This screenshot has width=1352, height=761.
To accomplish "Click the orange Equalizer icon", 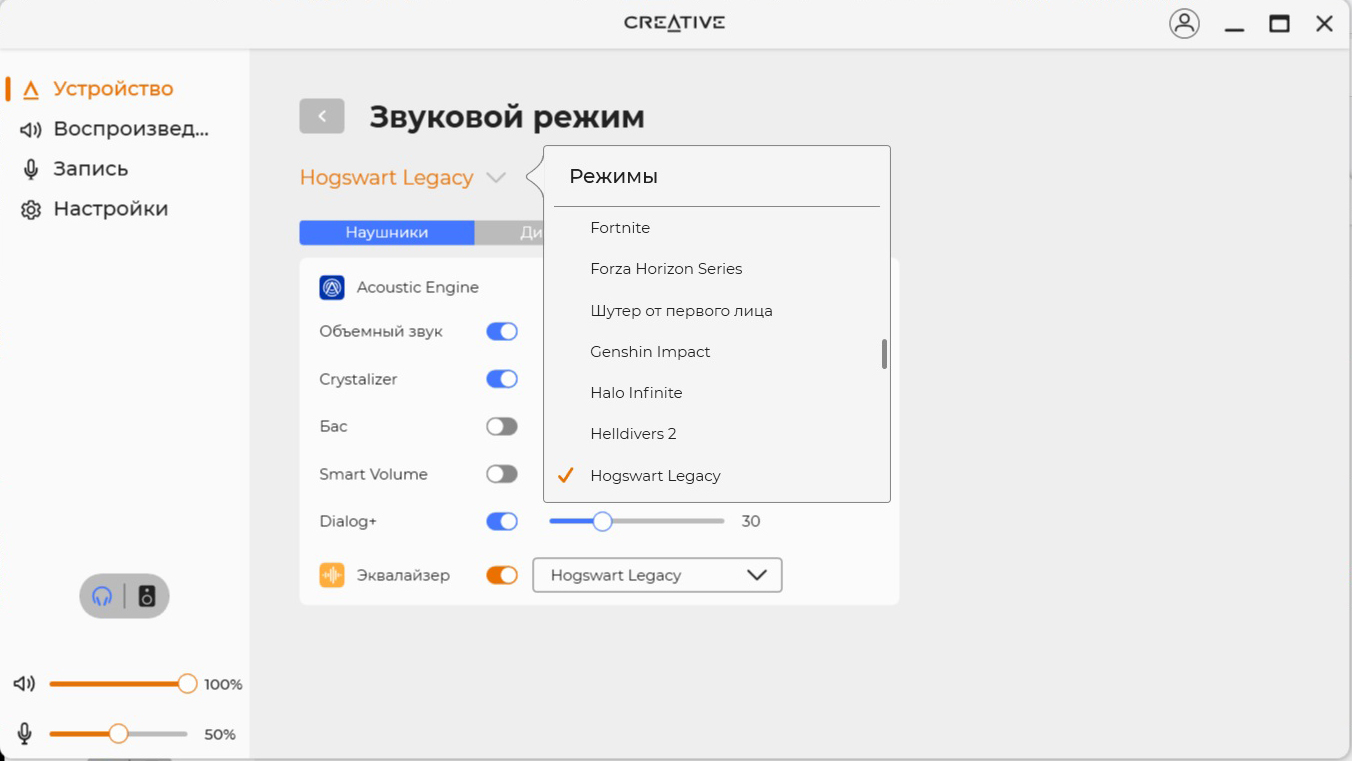I will [x=332, y=575].
